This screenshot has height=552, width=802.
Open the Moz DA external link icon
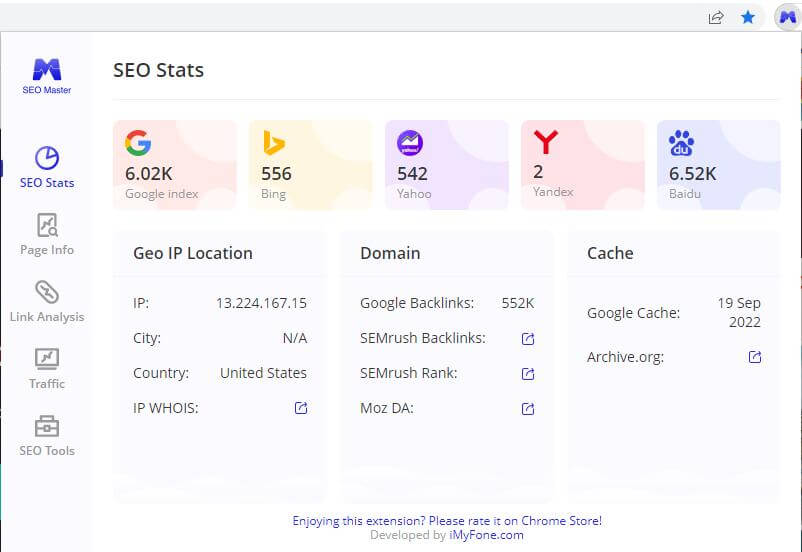(x=528, y=409)
